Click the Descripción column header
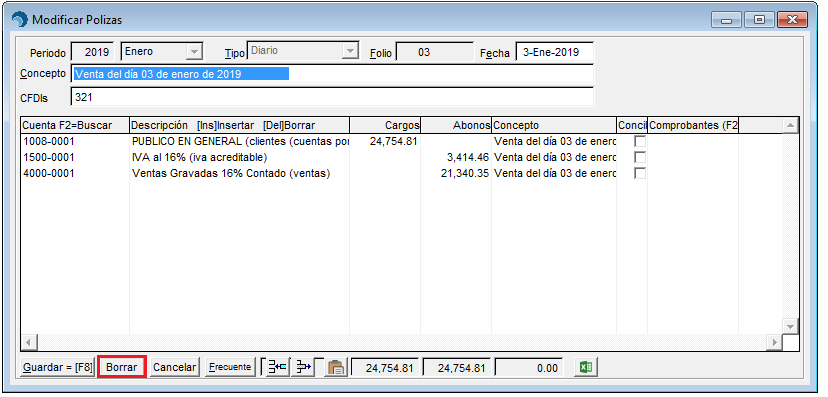This screenshot has height=397, width=828. click(240, 125)
